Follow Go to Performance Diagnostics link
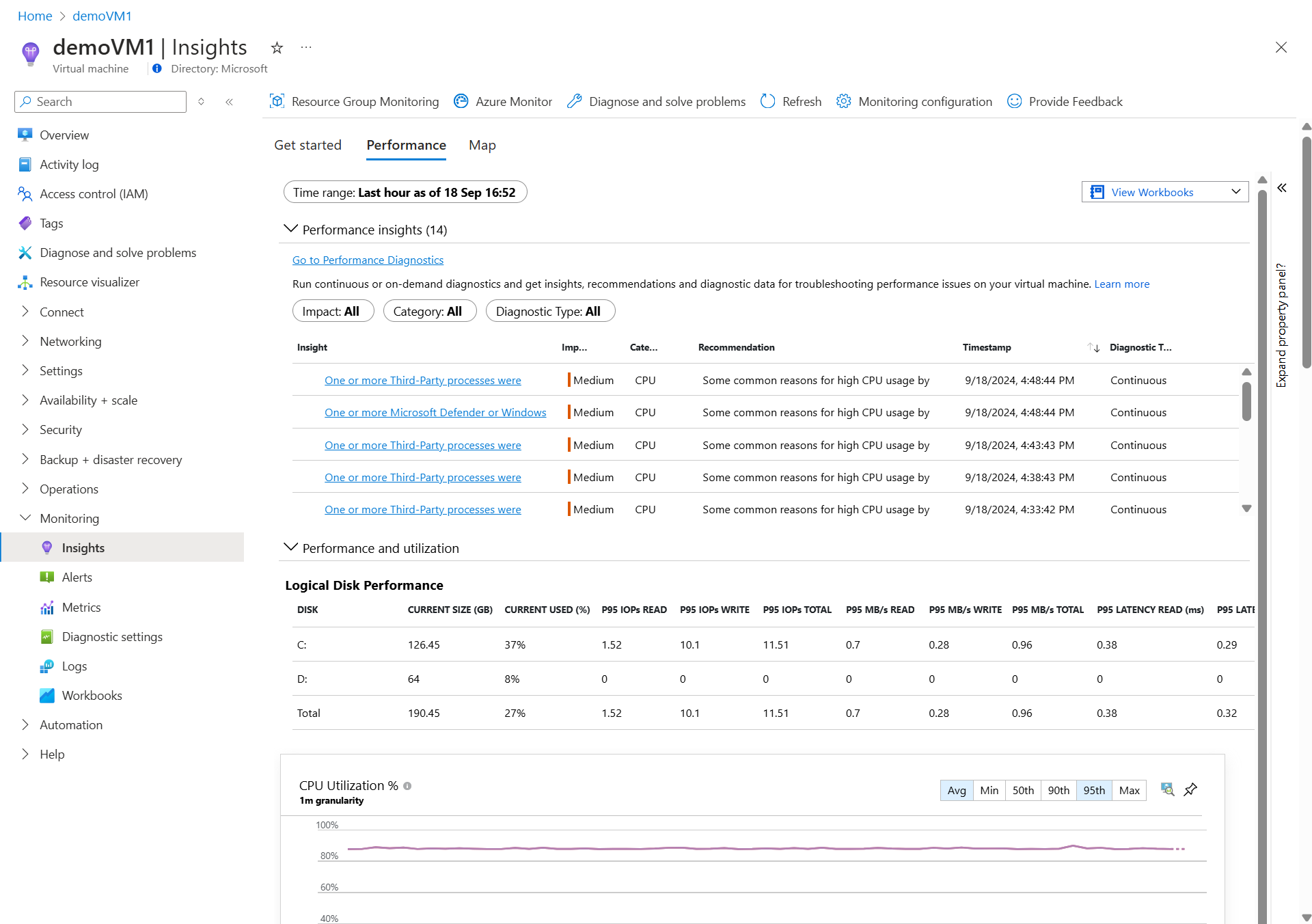Viewport: 1312px width, 924px height. (x=368, y=260)
